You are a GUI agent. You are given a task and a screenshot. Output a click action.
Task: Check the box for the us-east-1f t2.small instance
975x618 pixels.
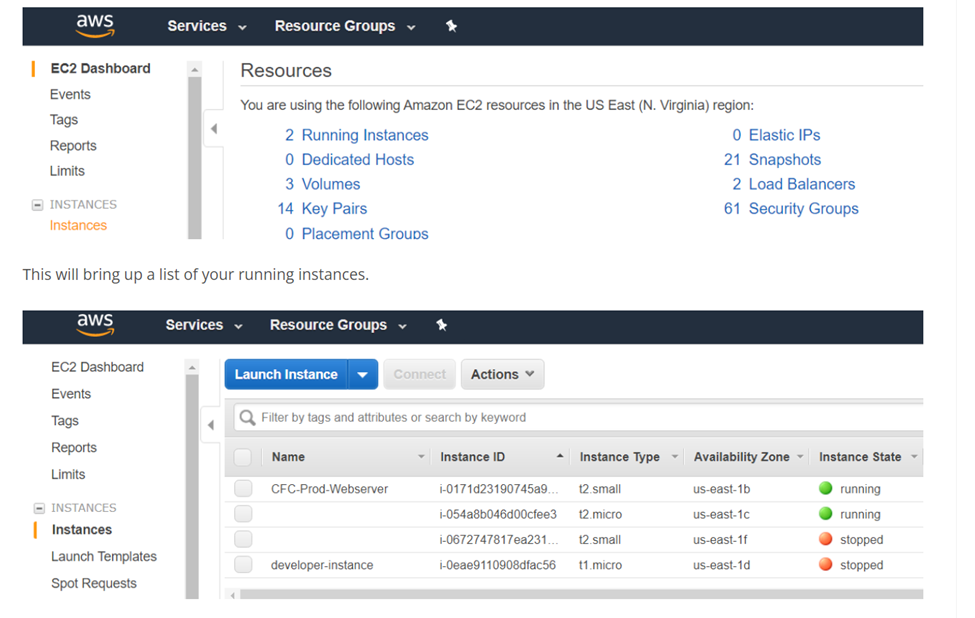pyautogui.click(x=243, y=539)
